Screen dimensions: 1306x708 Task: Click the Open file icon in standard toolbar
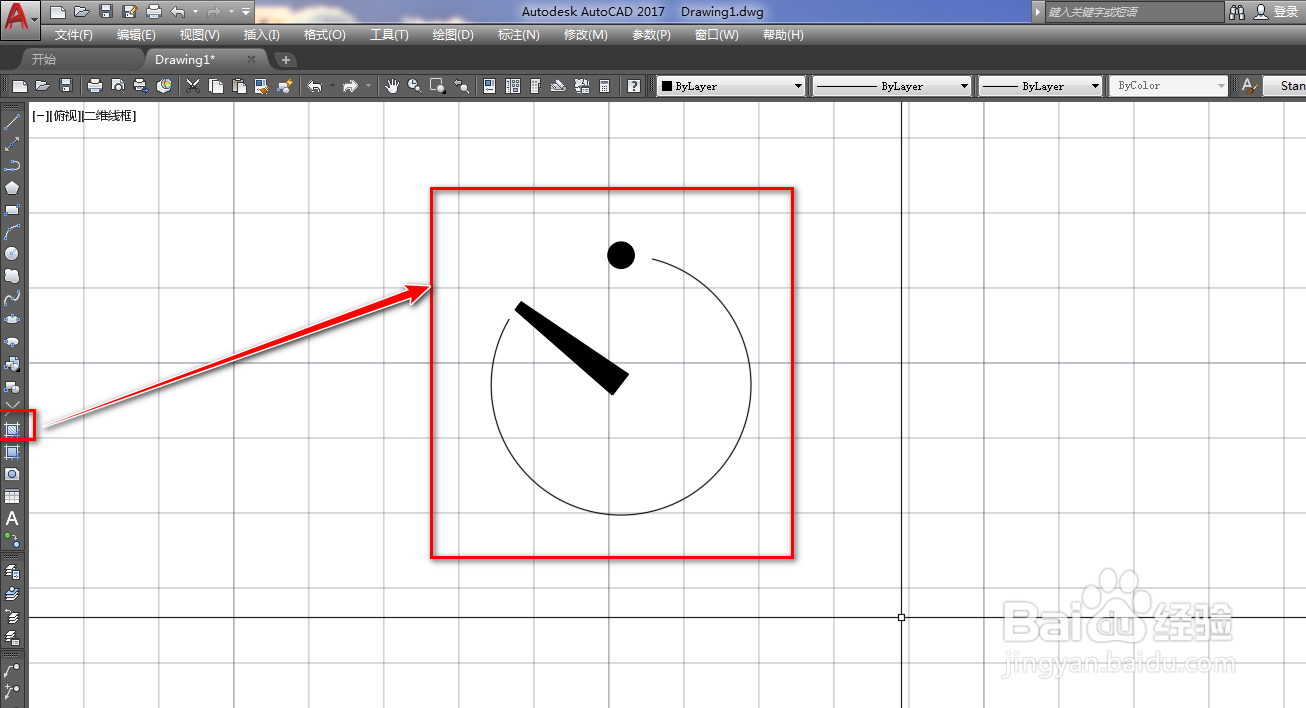(x=43, y=86)
